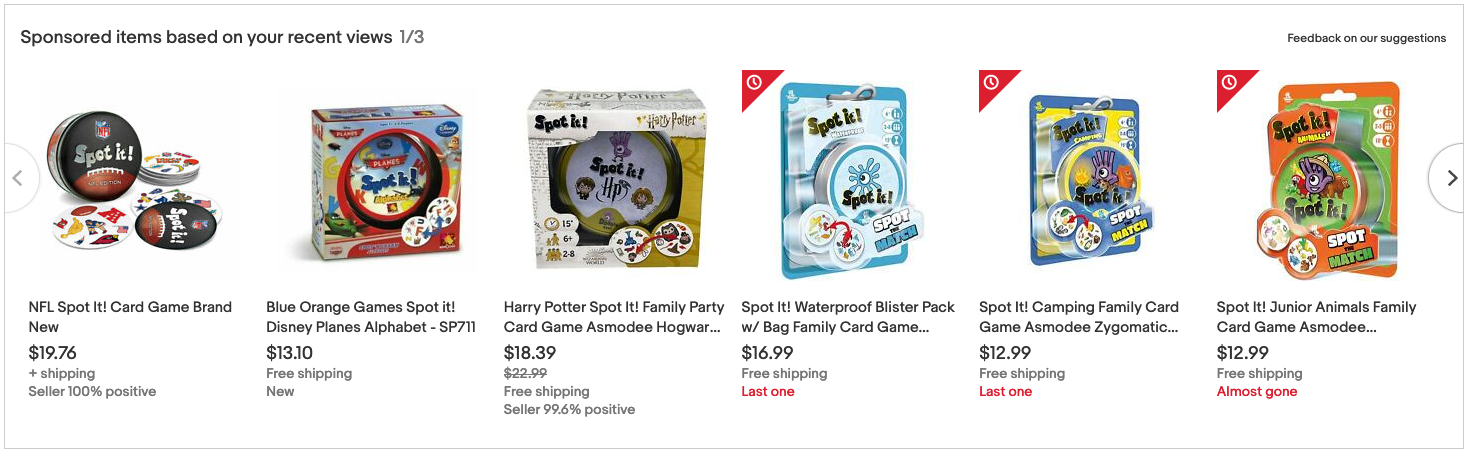
Task: View the Disney Planes Spot It! image
Action: pos(376,182)
